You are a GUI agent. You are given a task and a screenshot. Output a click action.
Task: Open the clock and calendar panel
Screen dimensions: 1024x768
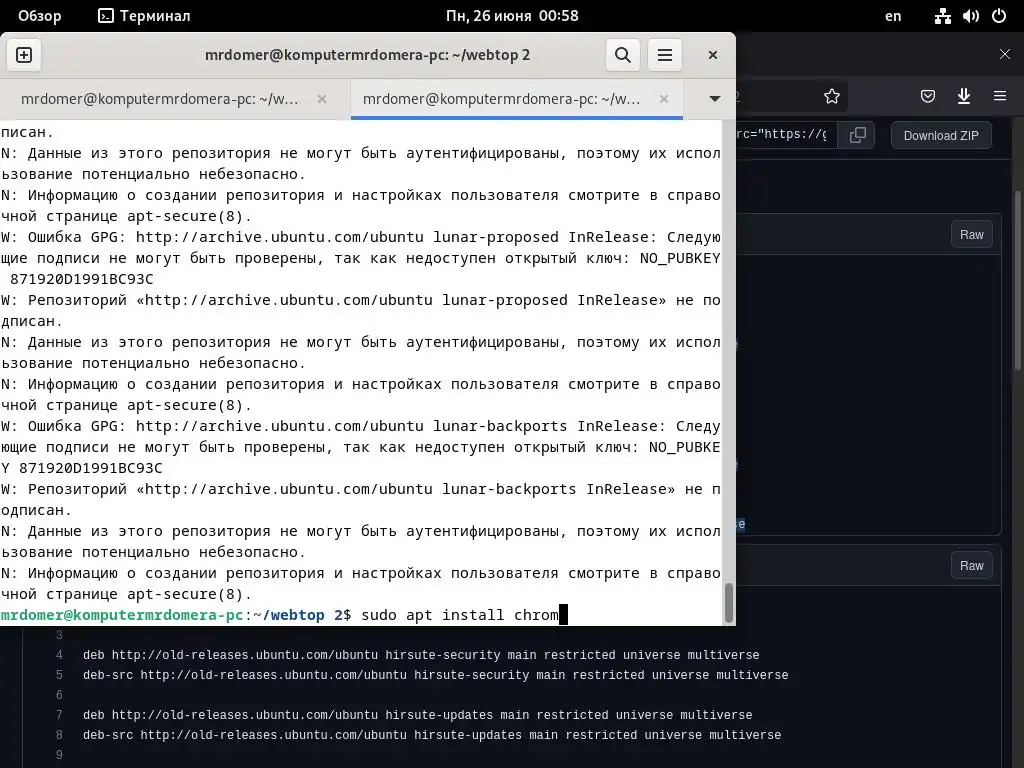[x=512, y=16]
